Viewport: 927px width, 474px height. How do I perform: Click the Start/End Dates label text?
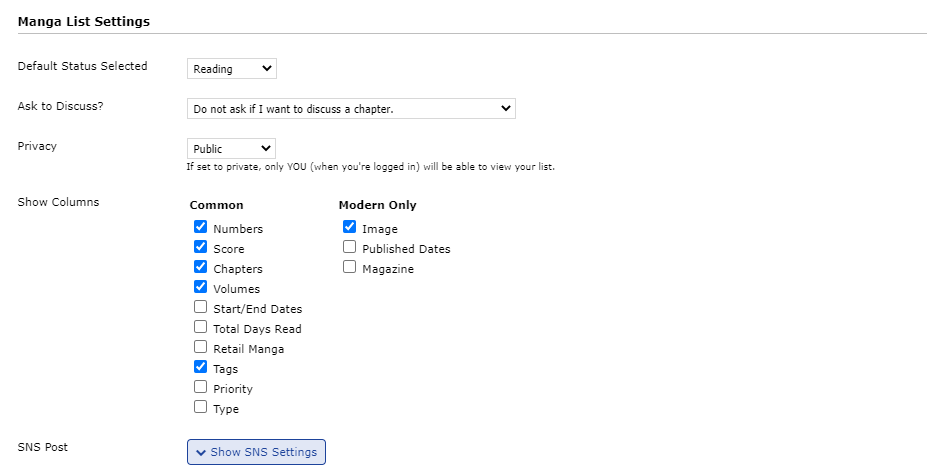(257, 309)
